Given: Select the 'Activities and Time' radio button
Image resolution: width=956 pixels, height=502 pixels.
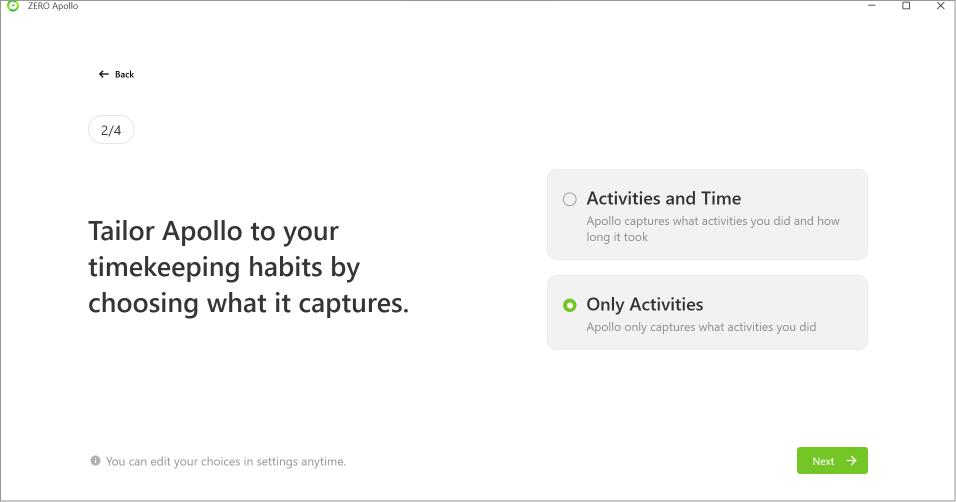Looking at the screenshot, I should pyautogui.click(x=570, y=199).
